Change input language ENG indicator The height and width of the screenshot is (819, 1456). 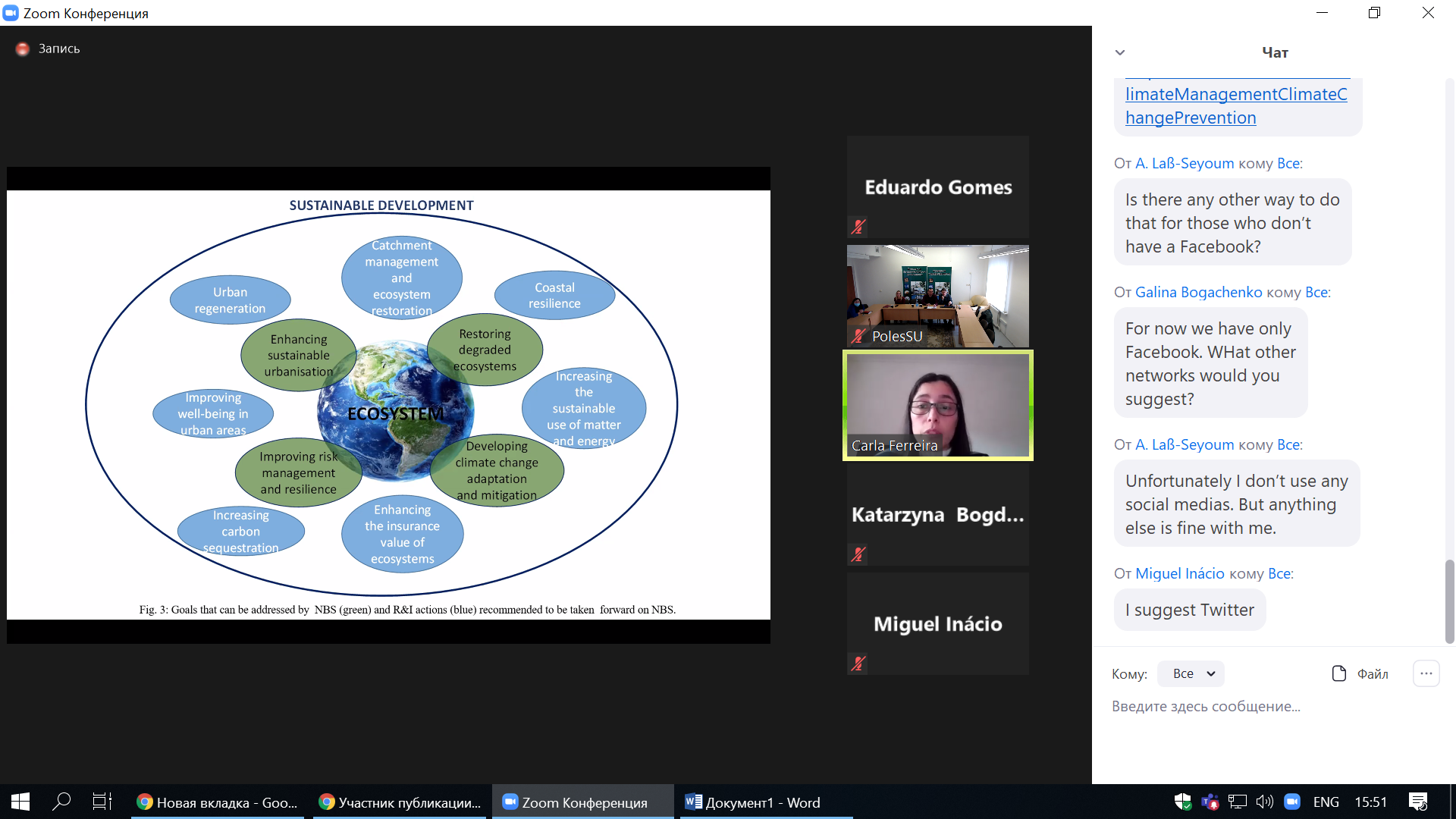[x=1326, y=802]
